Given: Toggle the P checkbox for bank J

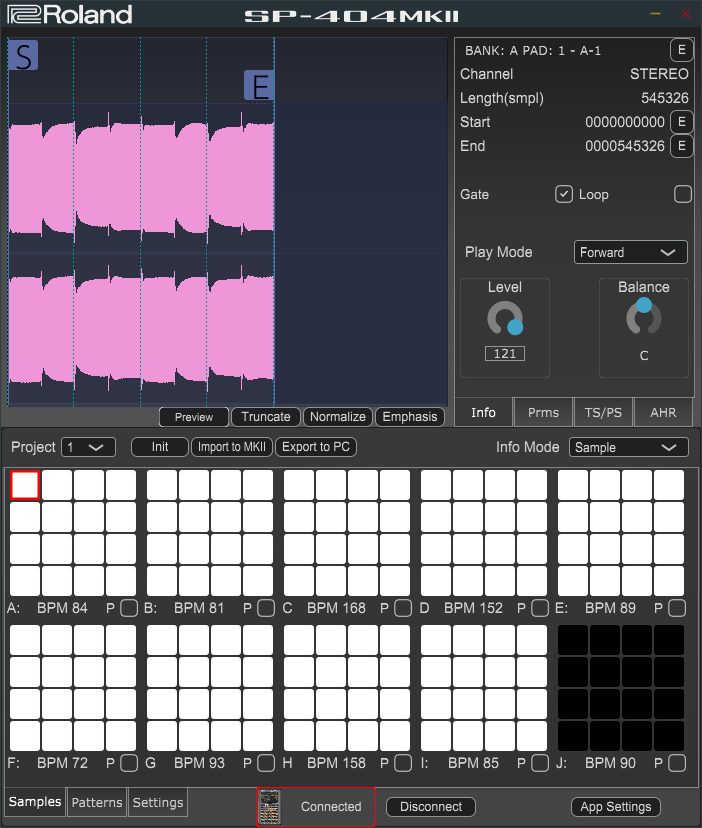Looking at the screenshot, I should (x=677, y=763).
